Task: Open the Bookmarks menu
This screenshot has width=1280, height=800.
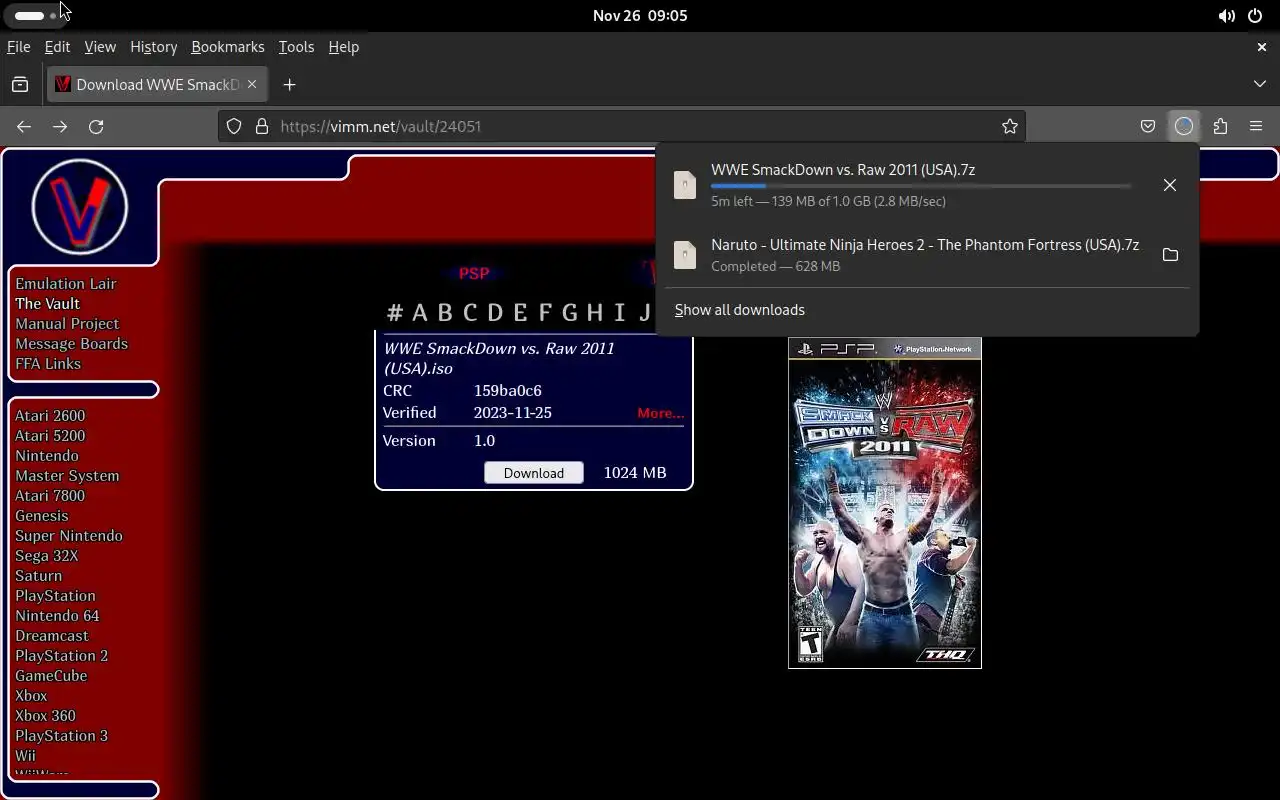Action: (228, 47)
